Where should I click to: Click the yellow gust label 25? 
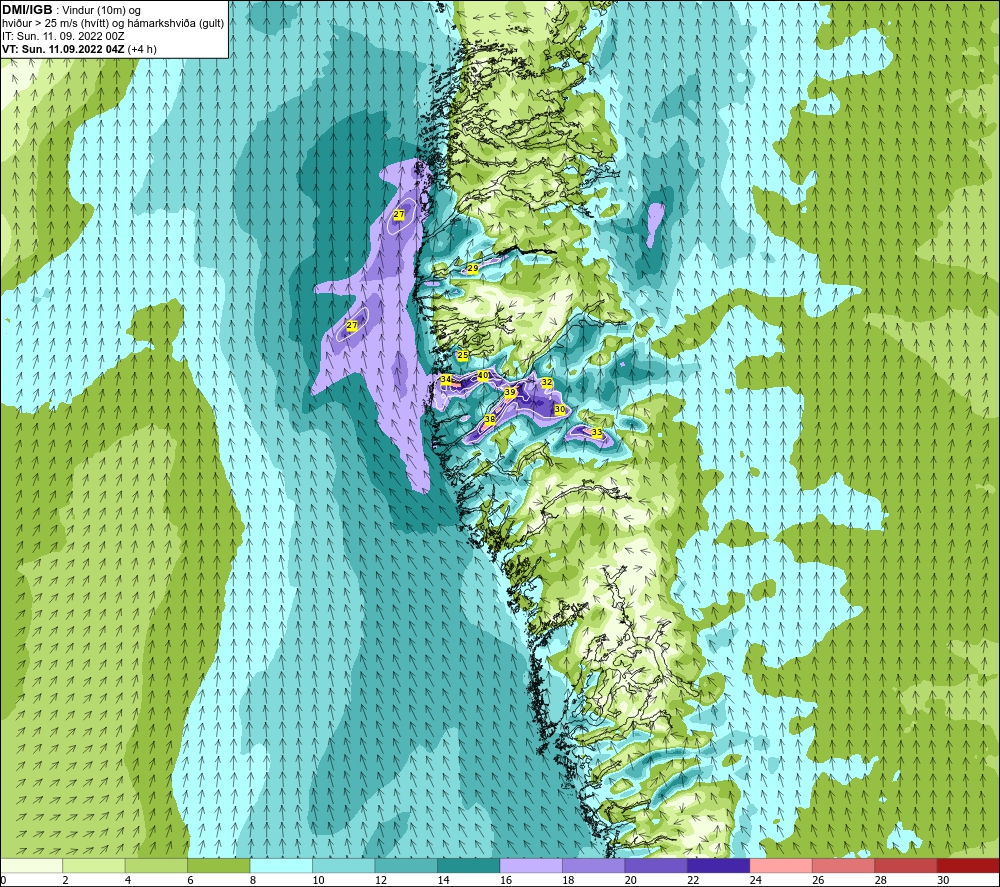463,355
